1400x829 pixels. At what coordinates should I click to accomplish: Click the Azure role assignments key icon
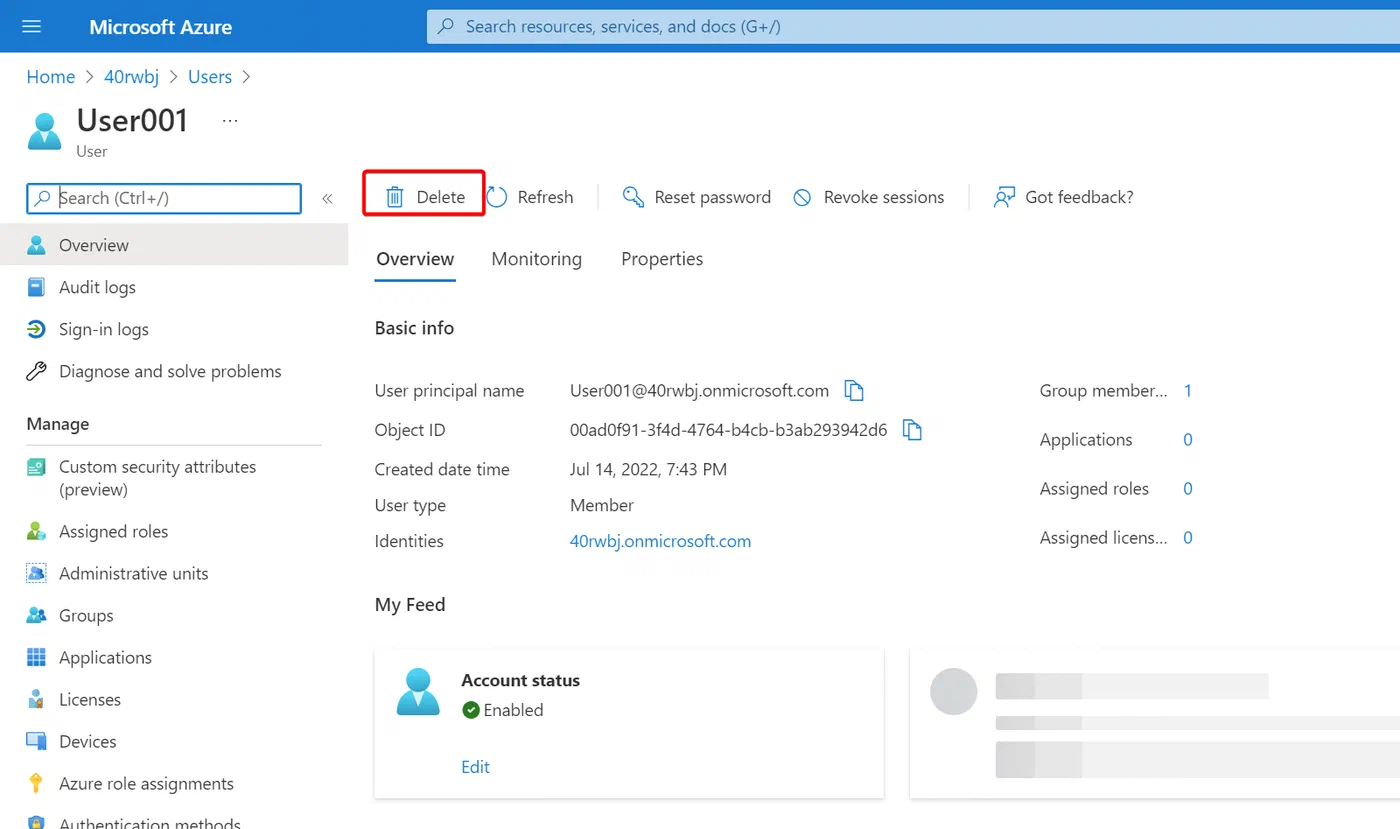(x=36, y=783)
